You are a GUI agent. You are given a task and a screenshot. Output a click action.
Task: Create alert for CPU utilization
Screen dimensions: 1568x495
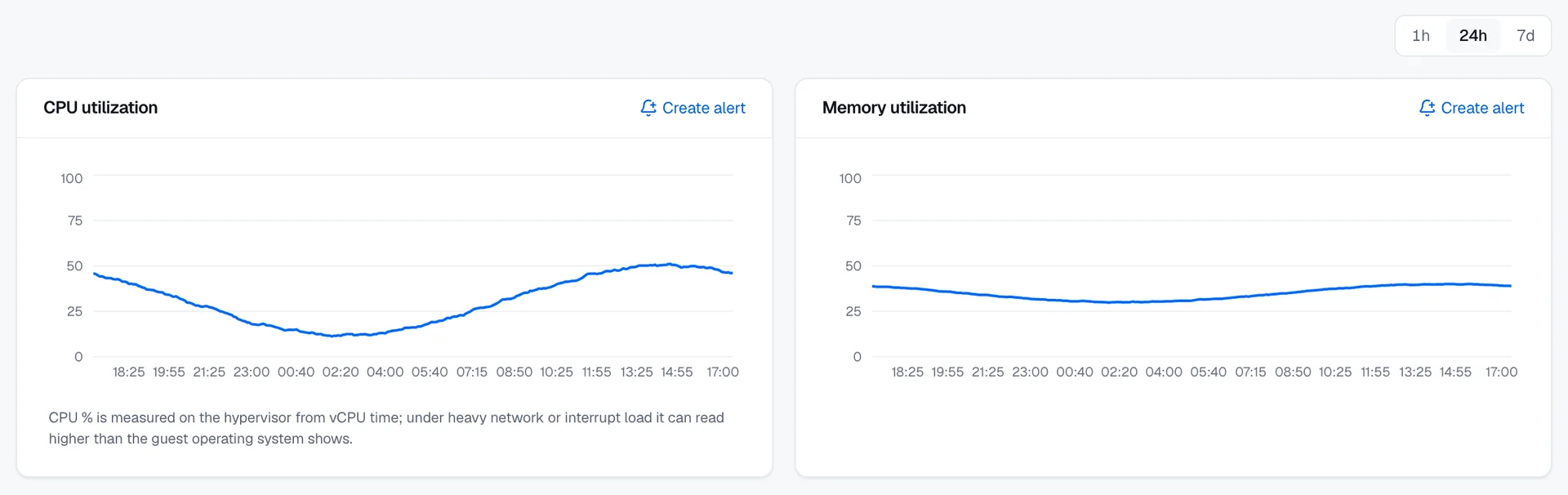(693, 108)
